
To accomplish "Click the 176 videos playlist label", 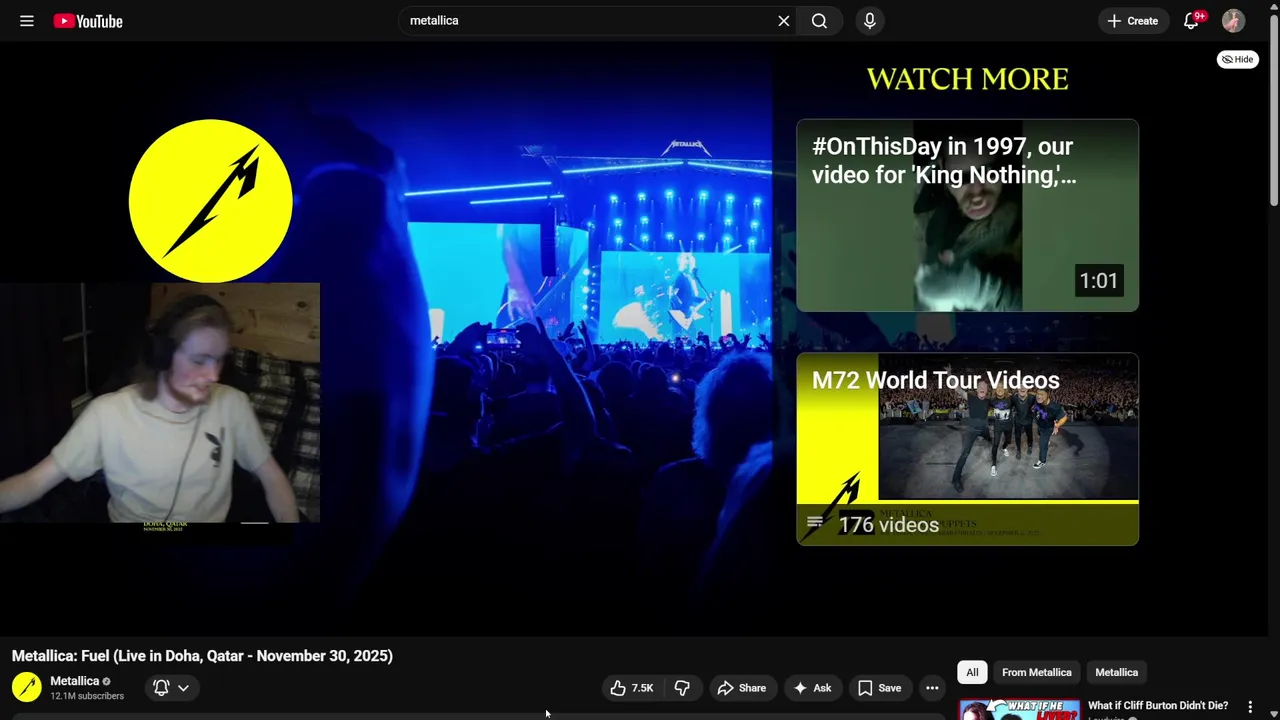I will coord(888,525).
